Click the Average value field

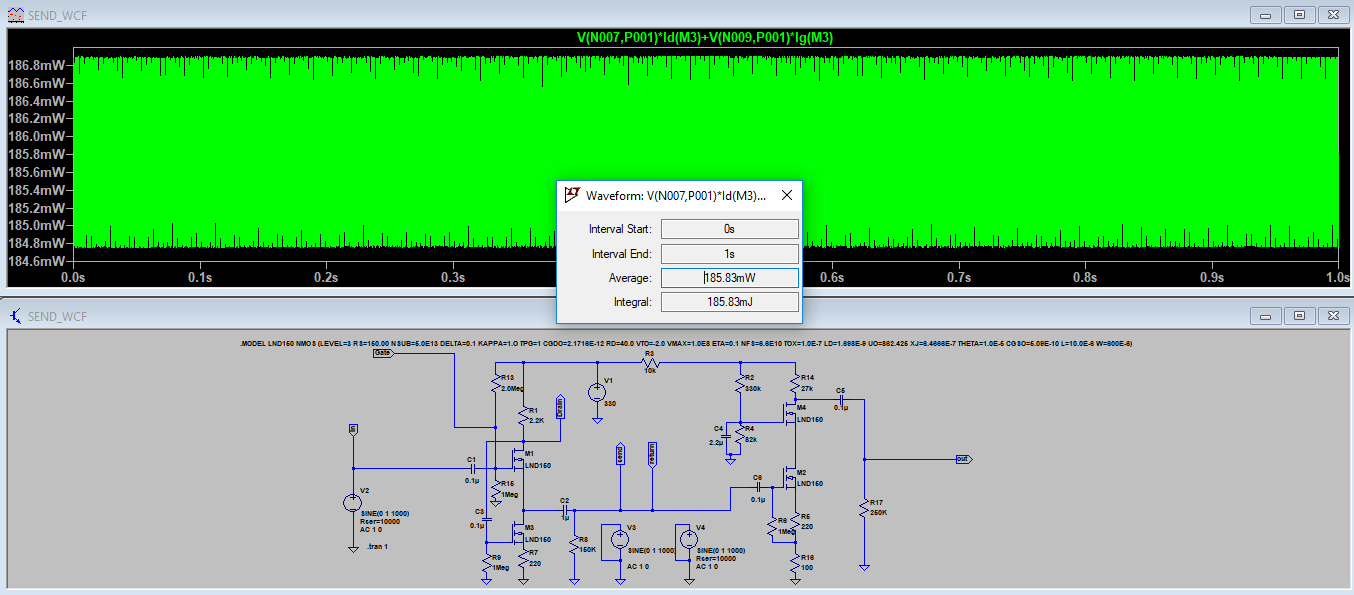point(730,278)
